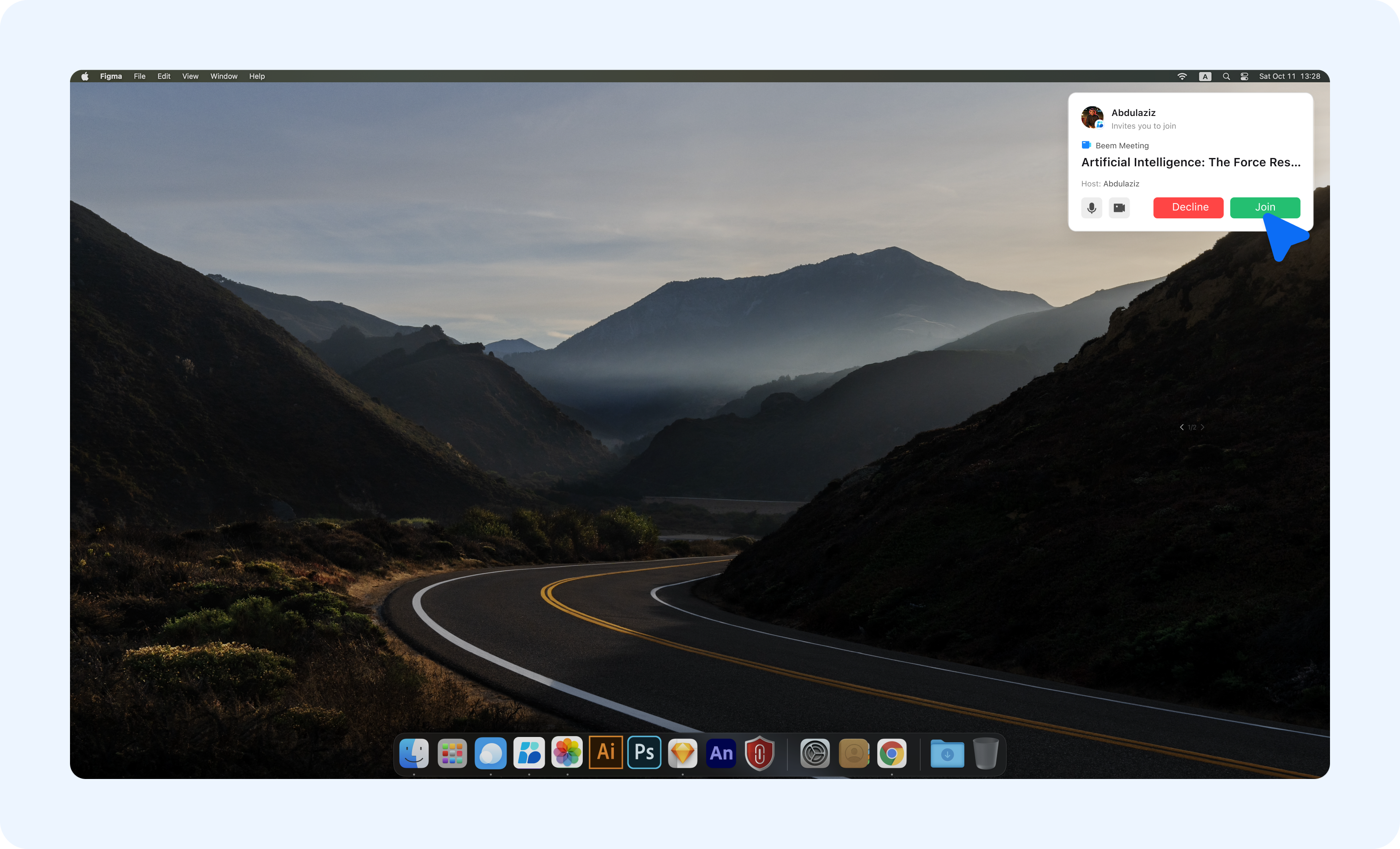
Task: Open the Beem app in the dock
Action: (x=528, y=753)
